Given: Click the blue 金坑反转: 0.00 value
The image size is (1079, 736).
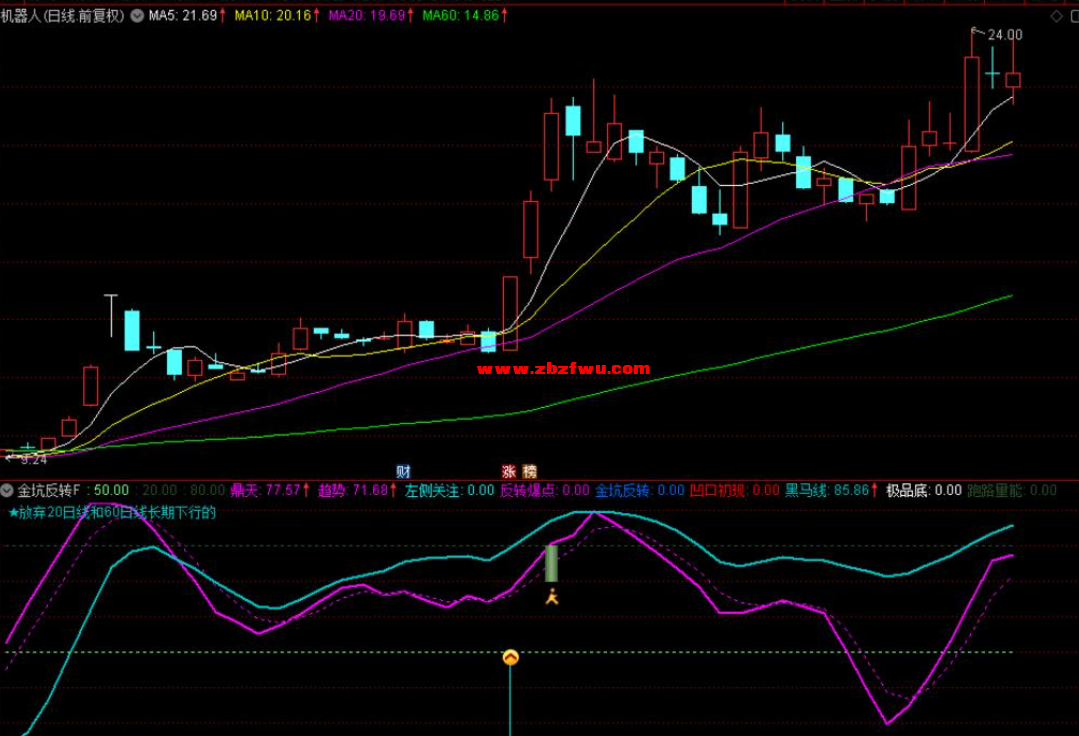Looking at the screenshot, I should pos(639,490).
